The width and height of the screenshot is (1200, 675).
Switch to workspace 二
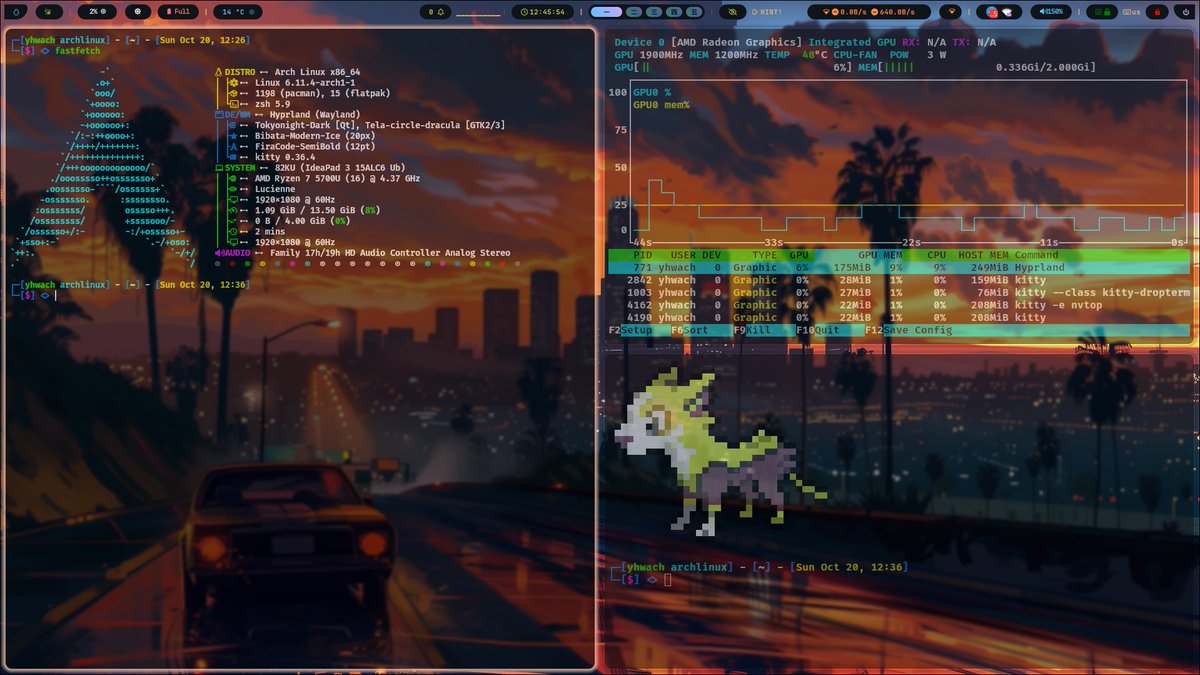click(x=634, y=11)
